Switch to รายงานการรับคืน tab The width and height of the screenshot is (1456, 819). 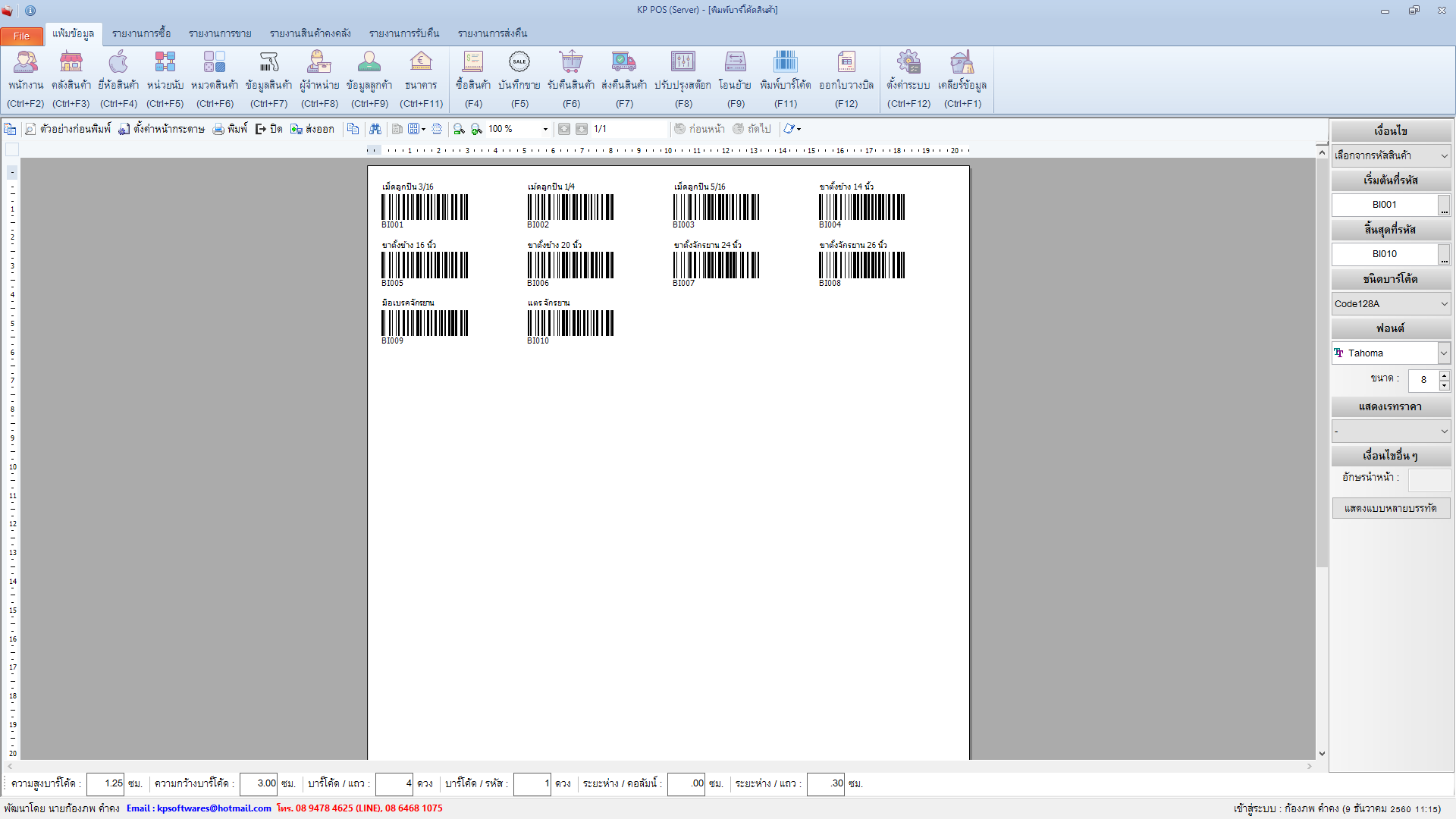point(404,33)
